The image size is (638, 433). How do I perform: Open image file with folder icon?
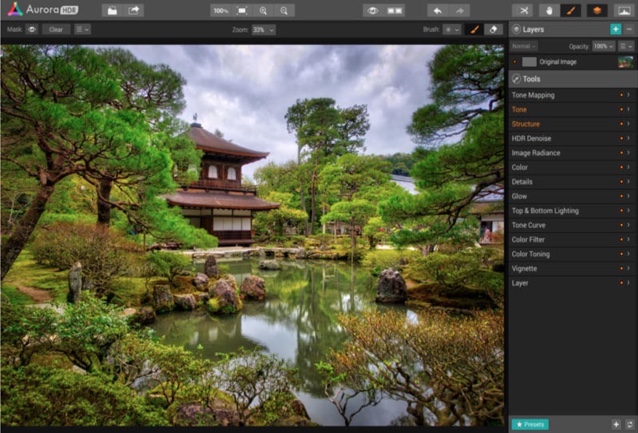(x=112, y=11)
